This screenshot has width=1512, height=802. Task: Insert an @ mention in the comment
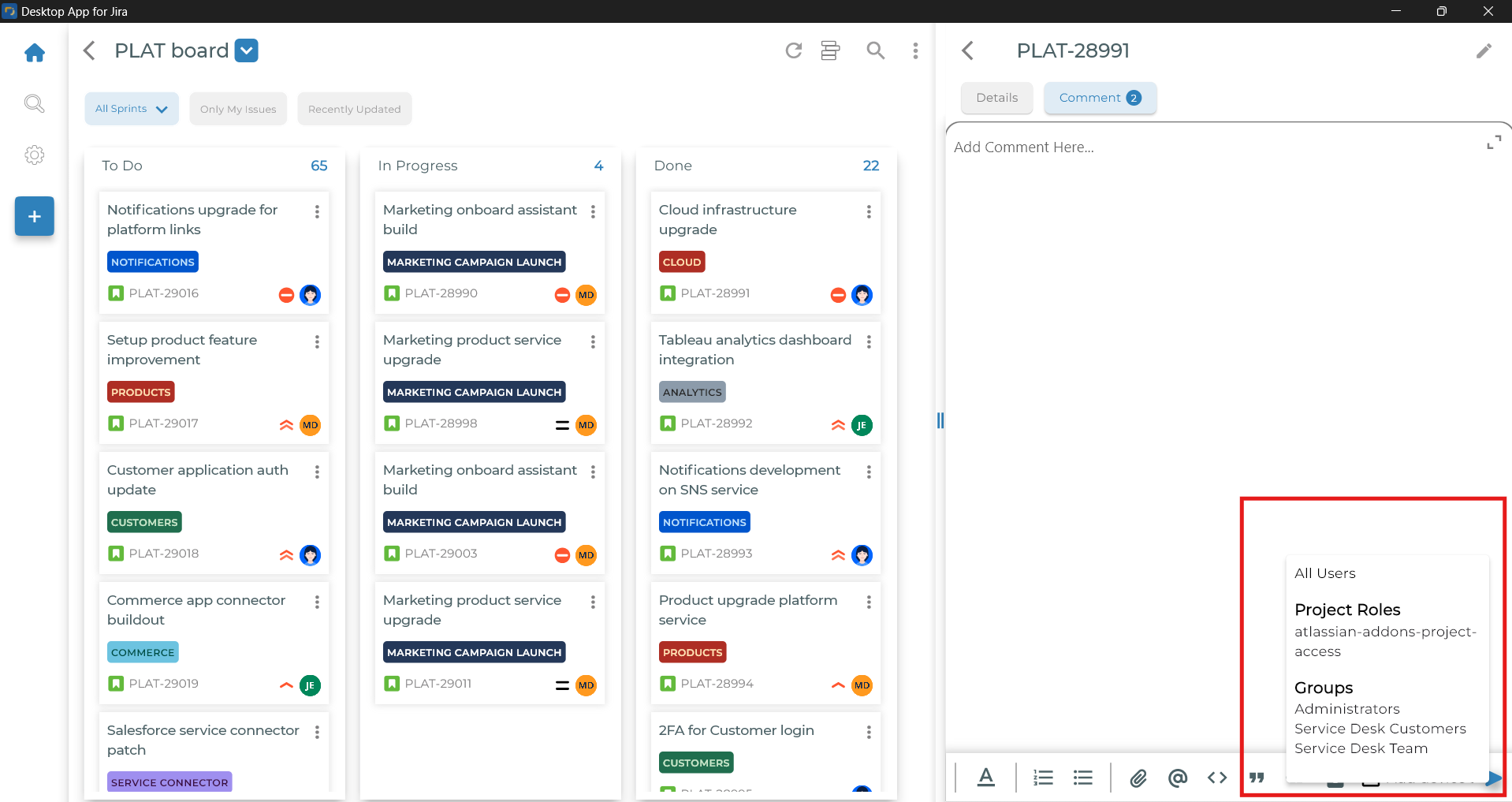tap(1178, 778)
